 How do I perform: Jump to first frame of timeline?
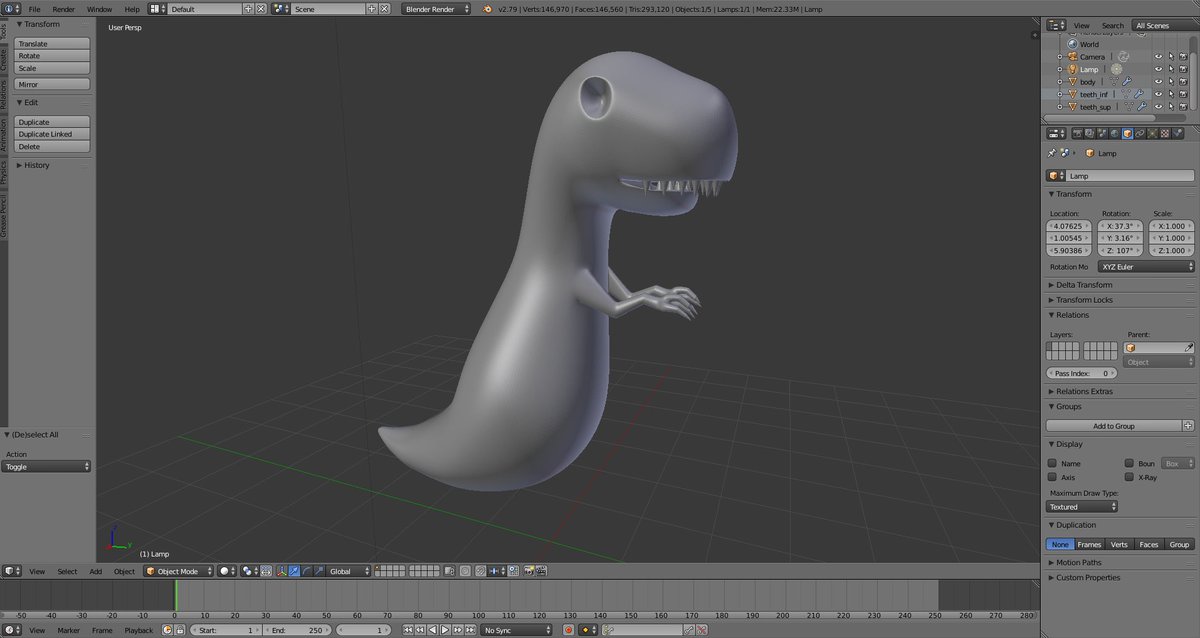408,630
